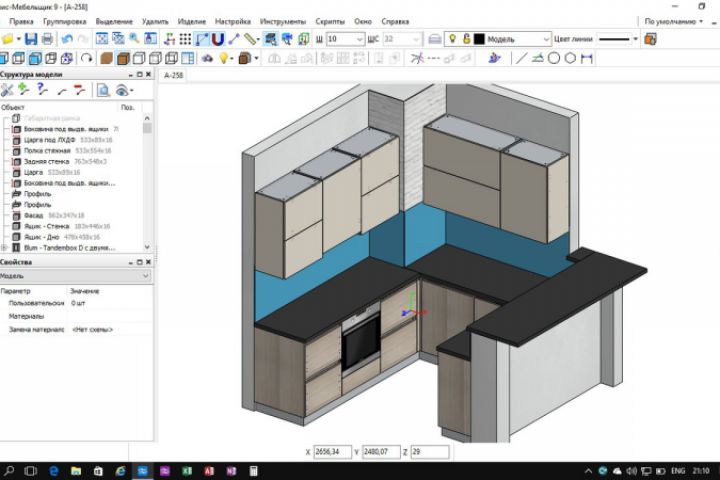This screenshot has height=480, width=720.
Task: Click the yellow Open folder icon
Action: click(7, 39)
